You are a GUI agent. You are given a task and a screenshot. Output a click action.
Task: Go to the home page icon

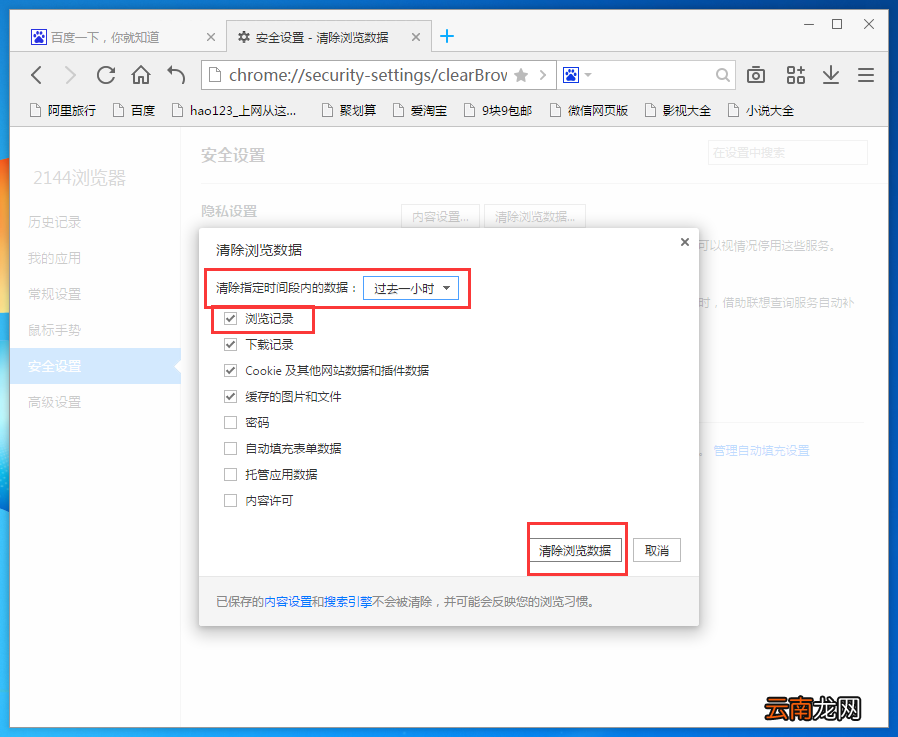(141, 75)
